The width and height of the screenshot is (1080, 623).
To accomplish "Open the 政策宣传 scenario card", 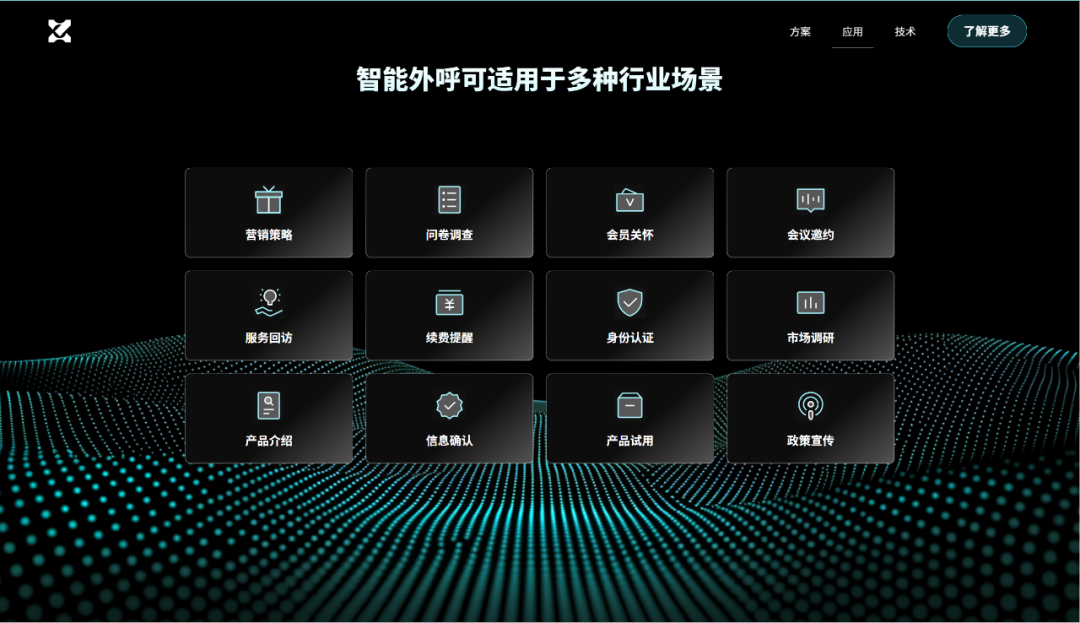I will [x=810, y=418].
